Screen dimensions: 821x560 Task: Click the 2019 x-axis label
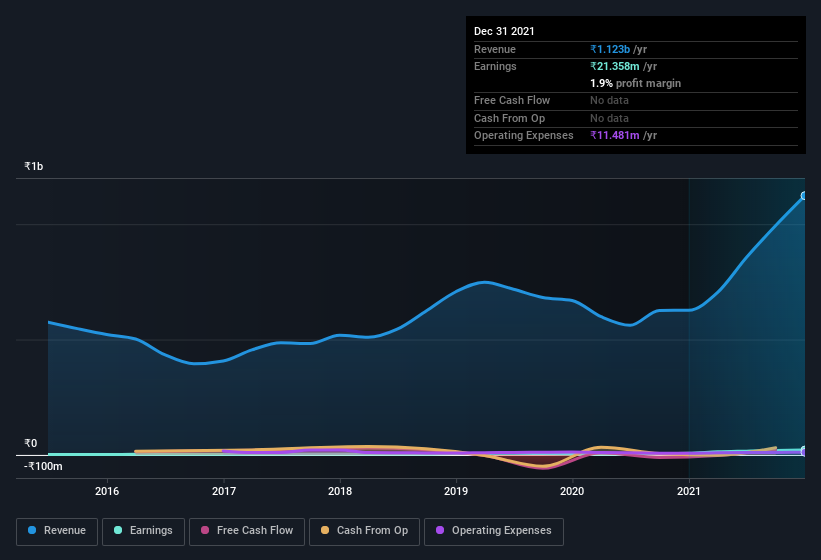click(x=456, y=491)
